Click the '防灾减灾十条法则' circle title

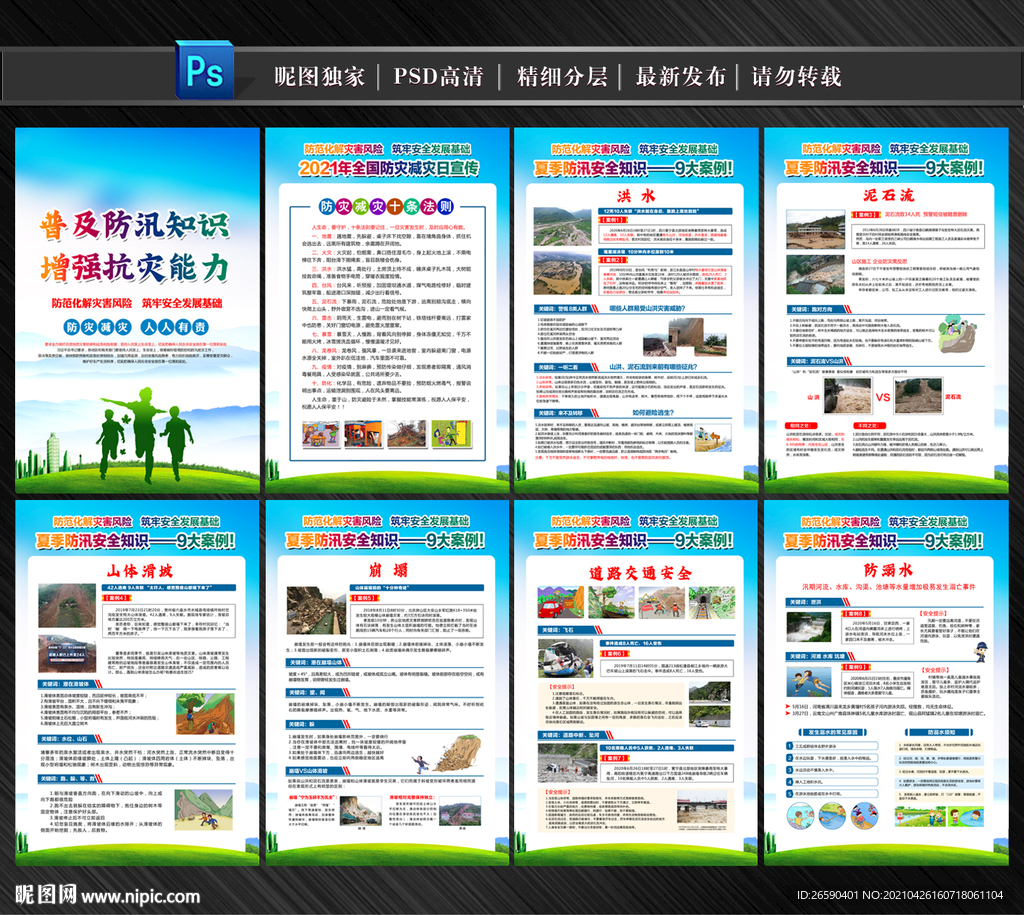pyautogui.click(x=386, y=207)
